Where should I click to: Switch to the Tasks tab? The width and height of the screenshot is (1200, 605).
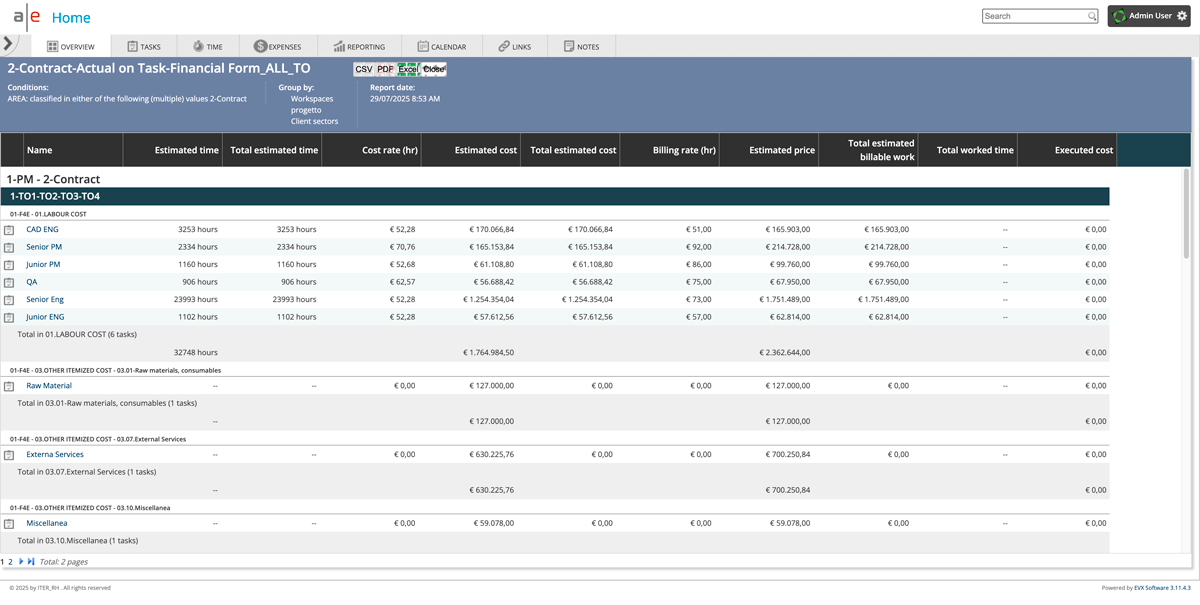(143, 47)
